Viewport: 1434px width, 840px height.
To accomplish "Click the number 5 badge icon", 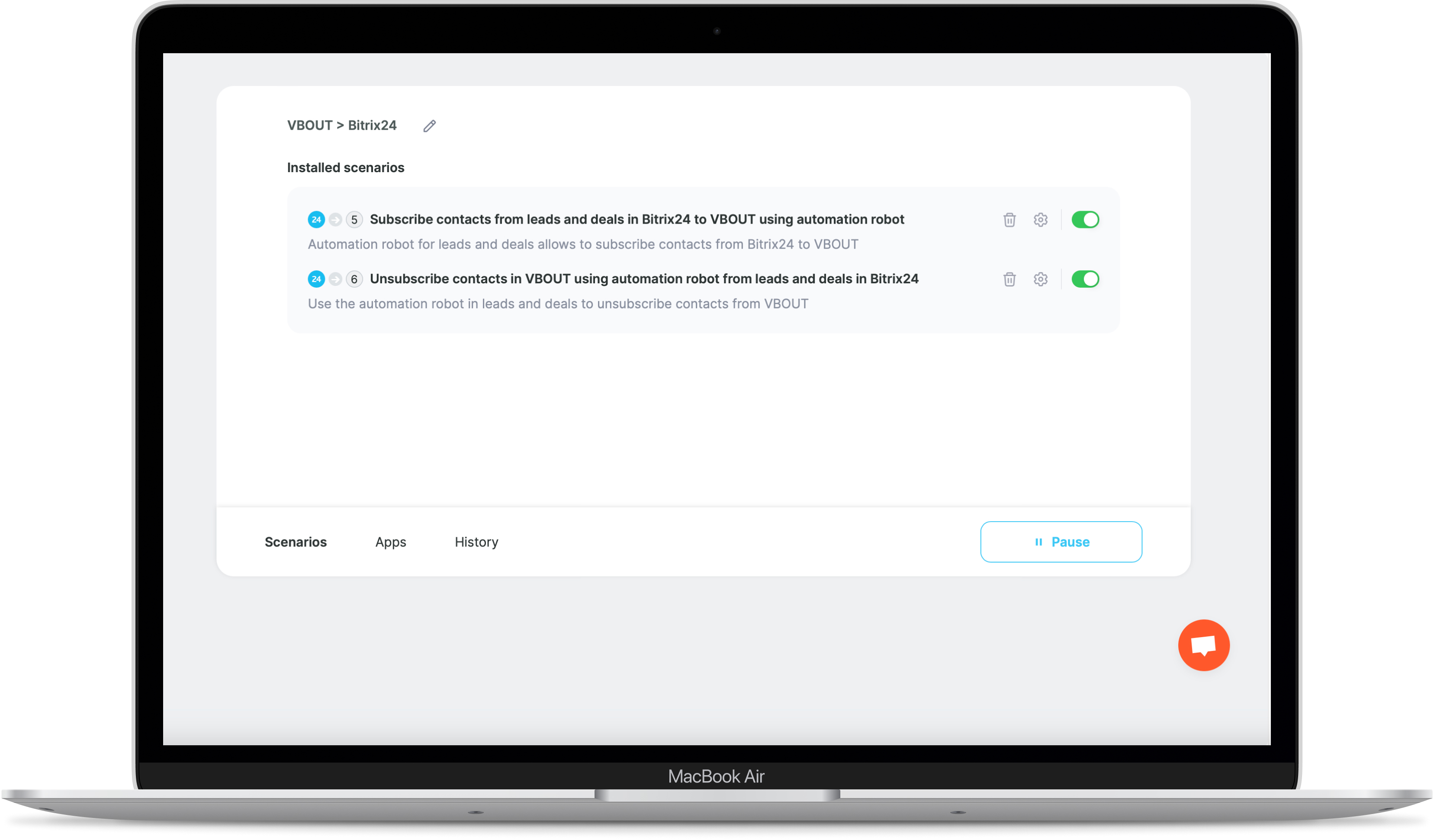I will [354, 220].
